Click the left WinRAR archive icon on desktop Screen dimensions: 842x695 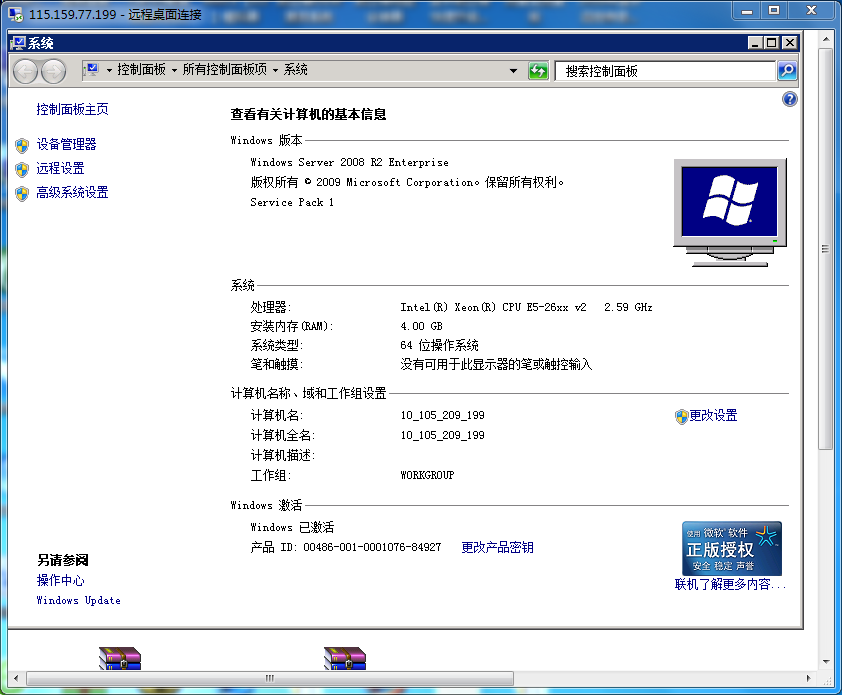point(120,658)
